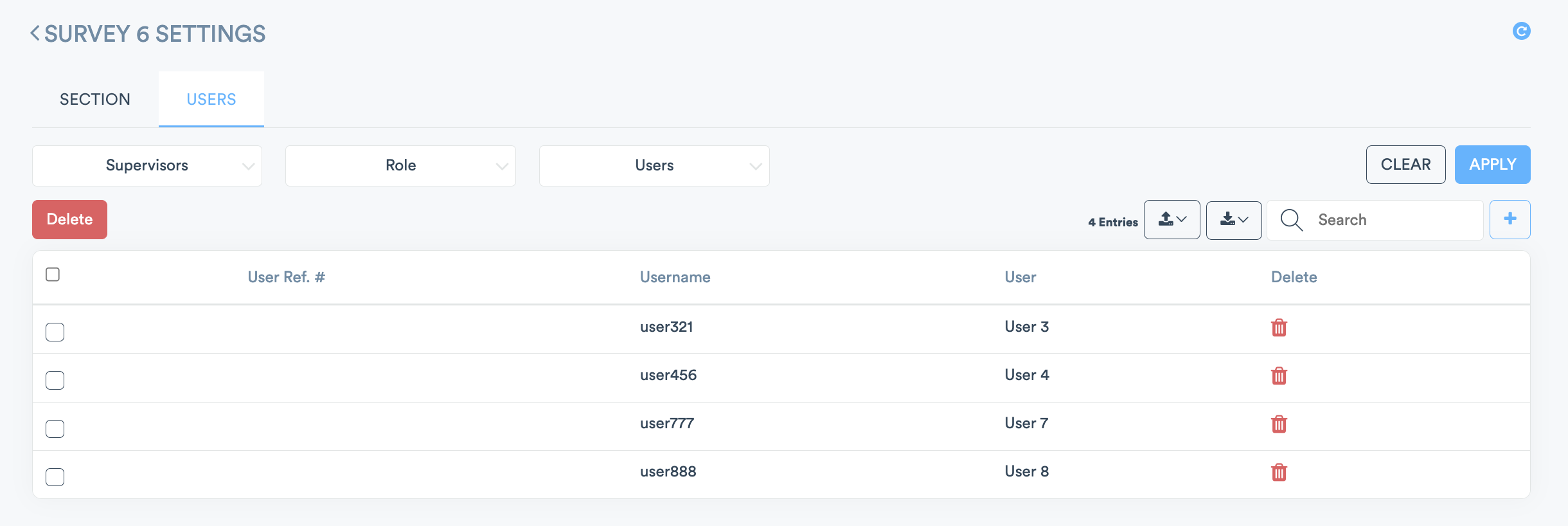Viewport: 1568px width, 526px height.
Task: Click the blue refresh icon
Action: click(1521, 31)
